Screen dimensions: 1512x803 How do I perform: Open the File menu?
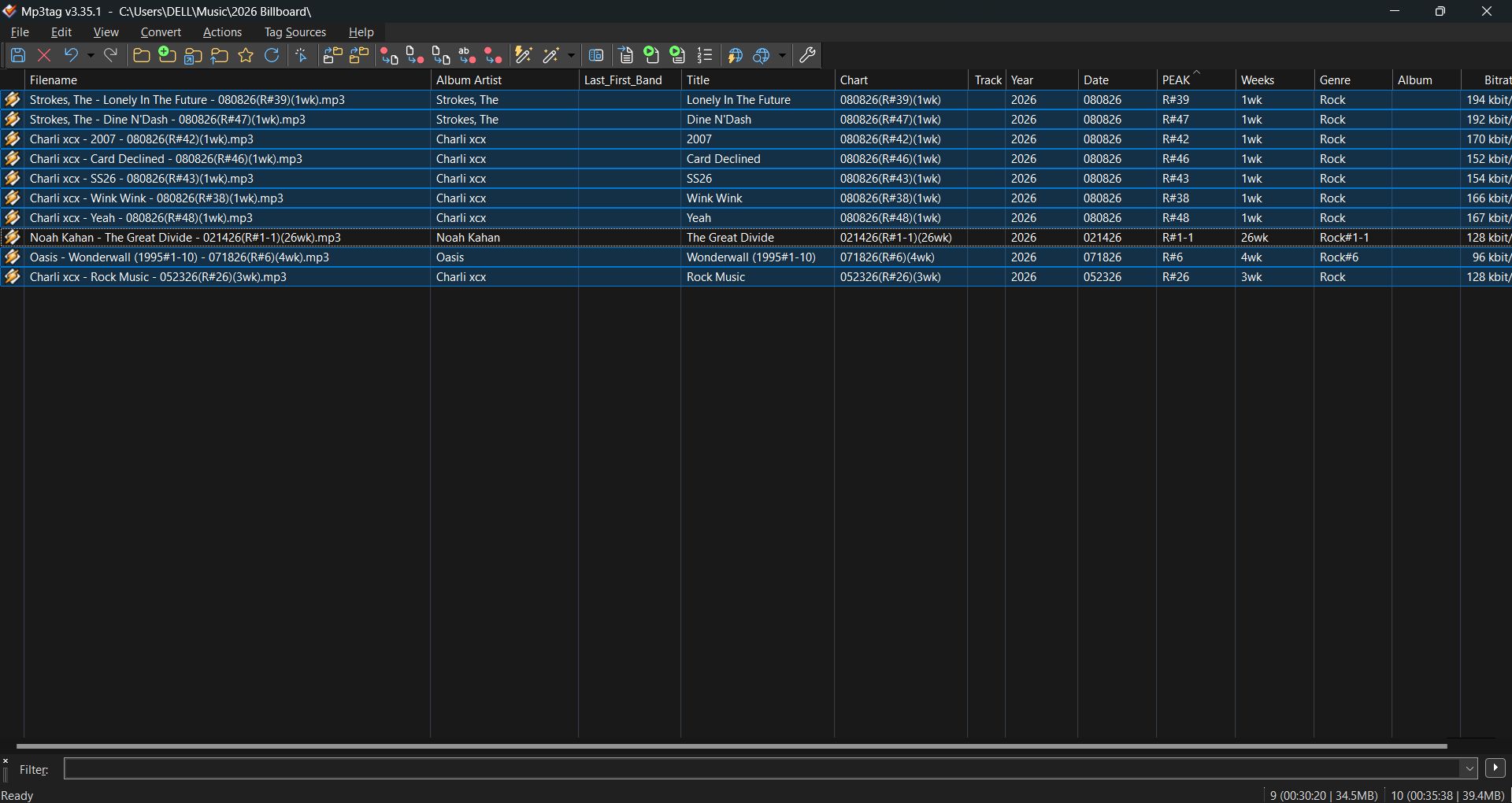[20, 32]
